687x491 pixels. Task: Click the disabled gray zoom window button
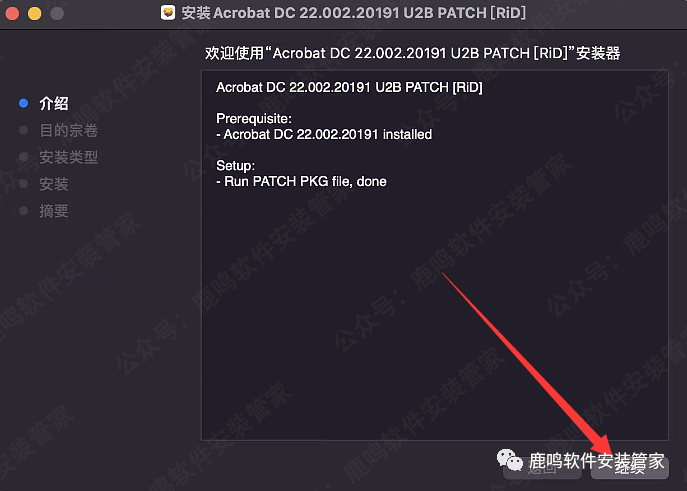click(57, 13)
